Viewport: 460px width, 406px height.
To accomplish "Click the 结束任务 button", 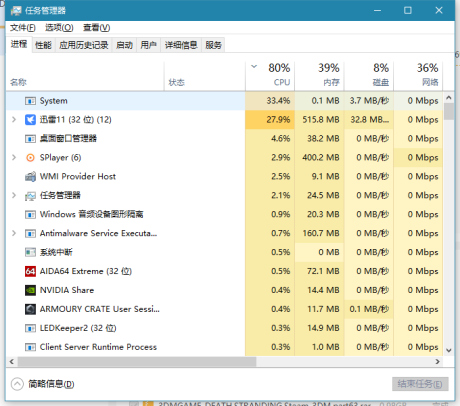I will tap(420, 384).
